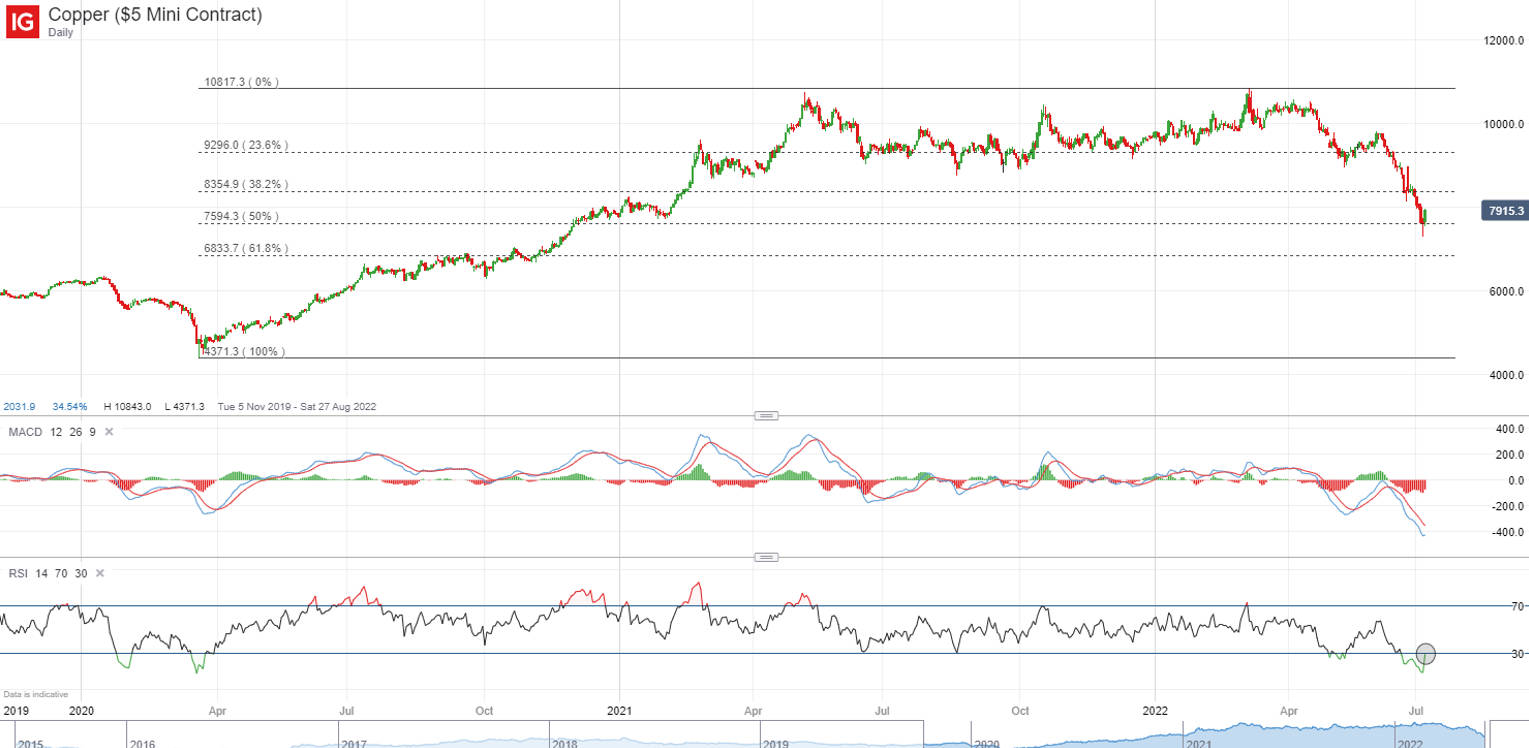The image size is (1529, 748).
Task: Click 2021 in the overview timeline strip
Action: (1195, 744)
